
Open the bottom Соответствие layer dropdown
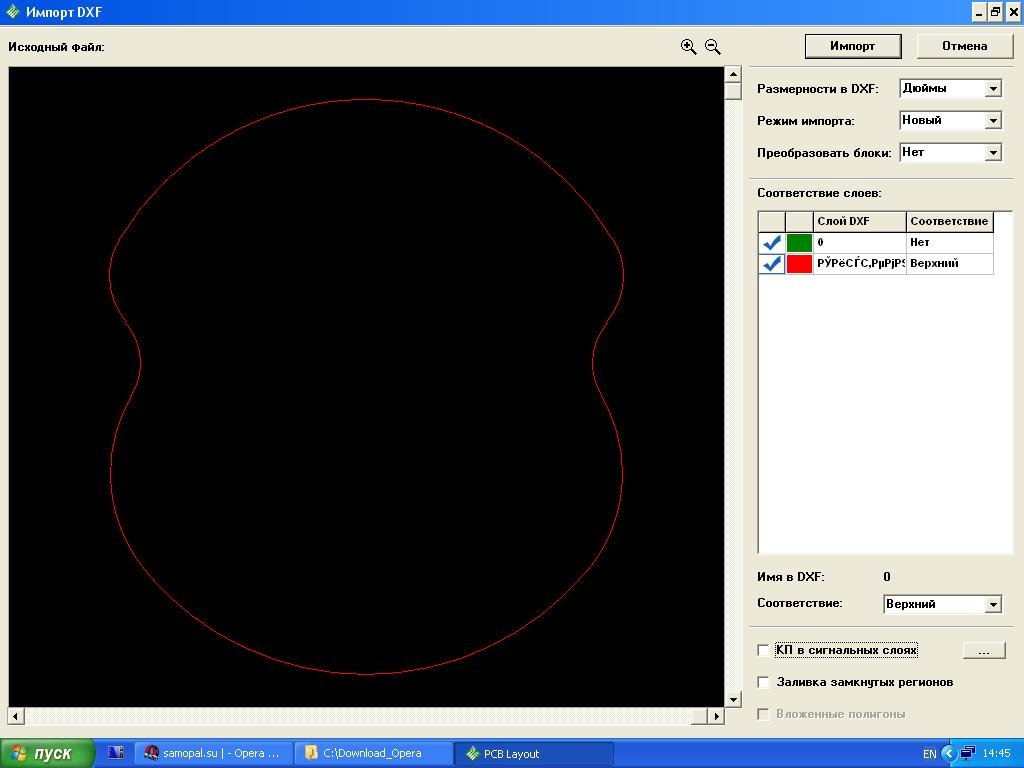(993, 605)
